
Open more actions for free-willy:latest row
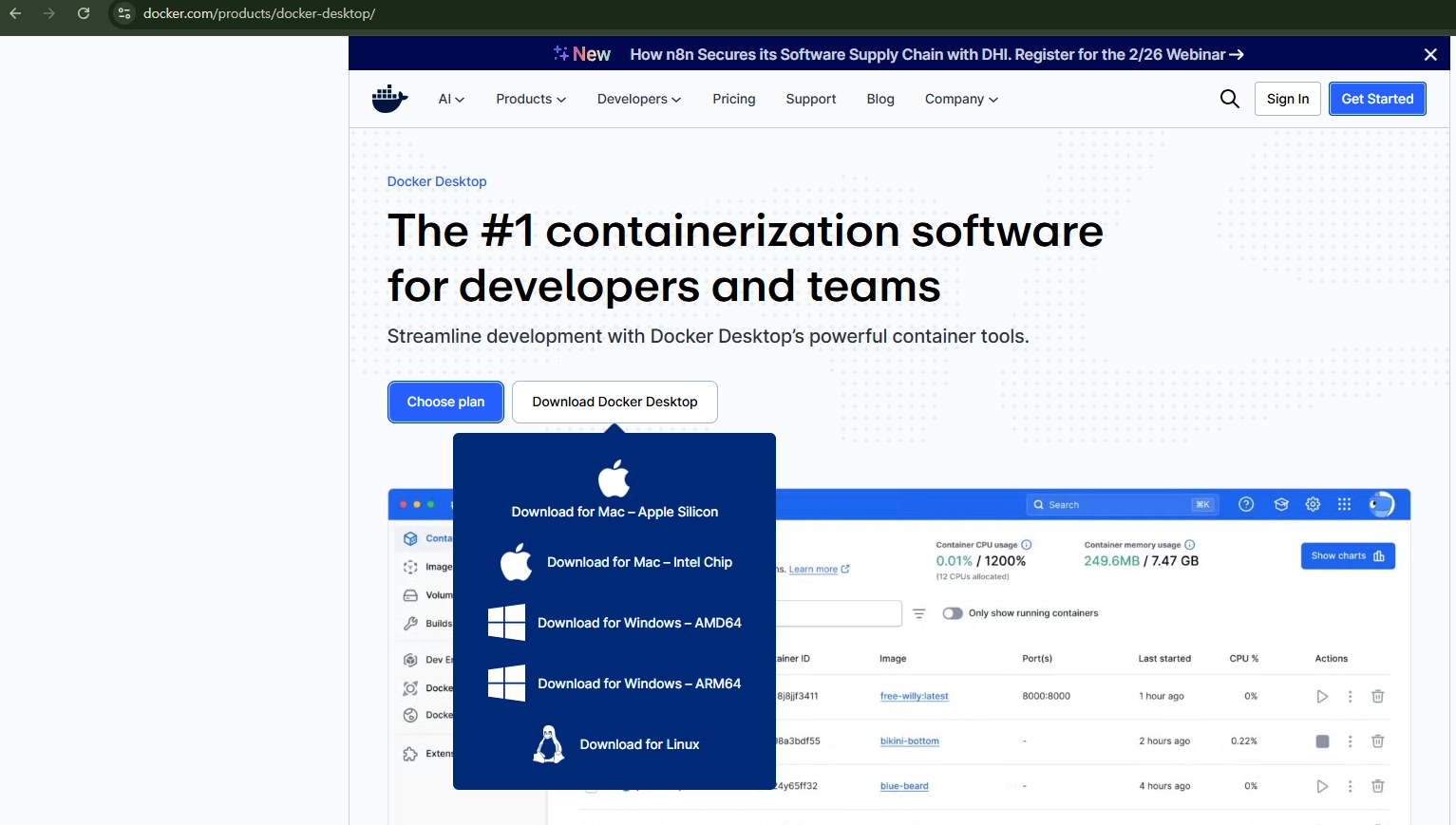tap(1350, 697)
